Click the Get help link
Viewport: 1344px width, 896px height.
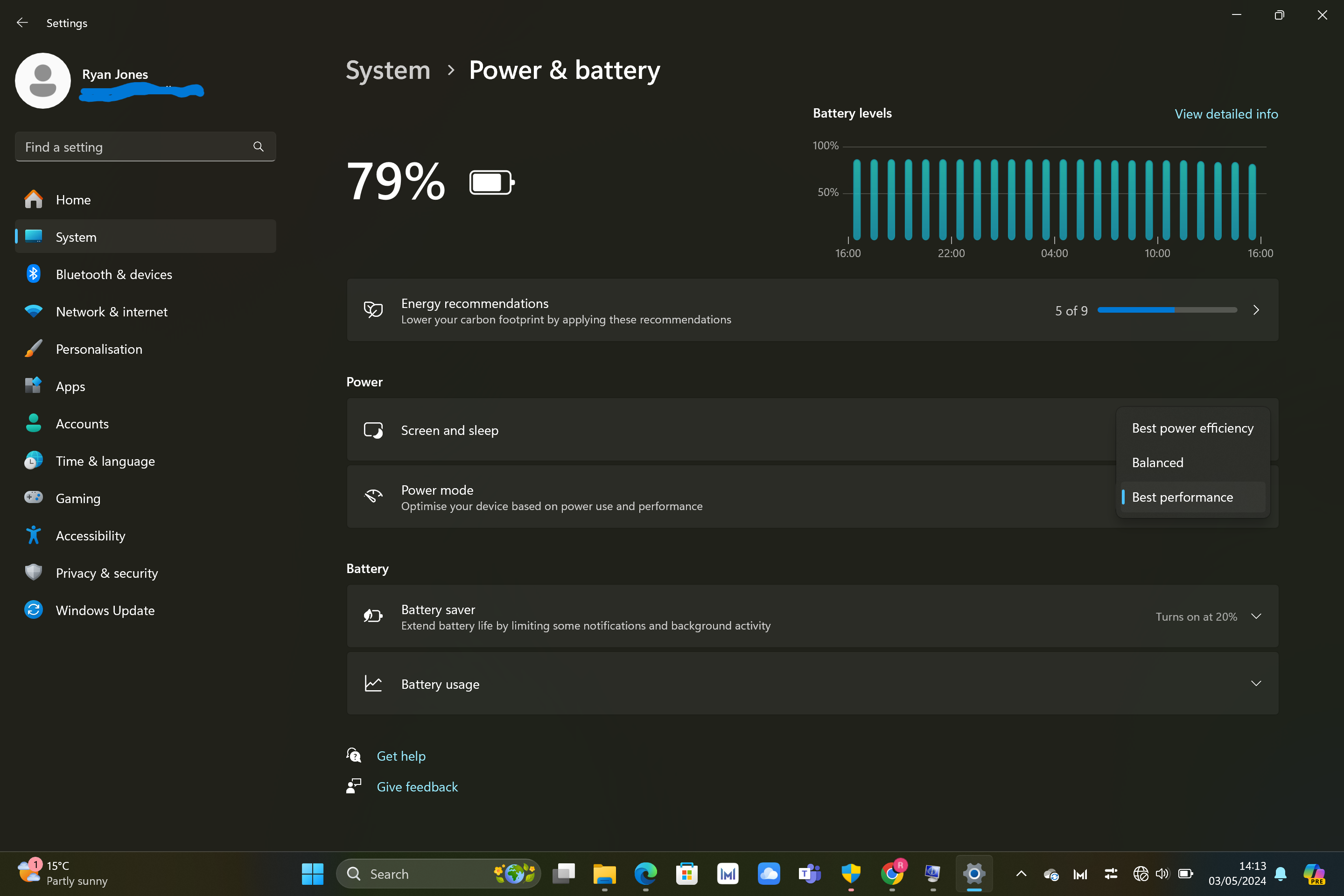click(x=401, y=756)
